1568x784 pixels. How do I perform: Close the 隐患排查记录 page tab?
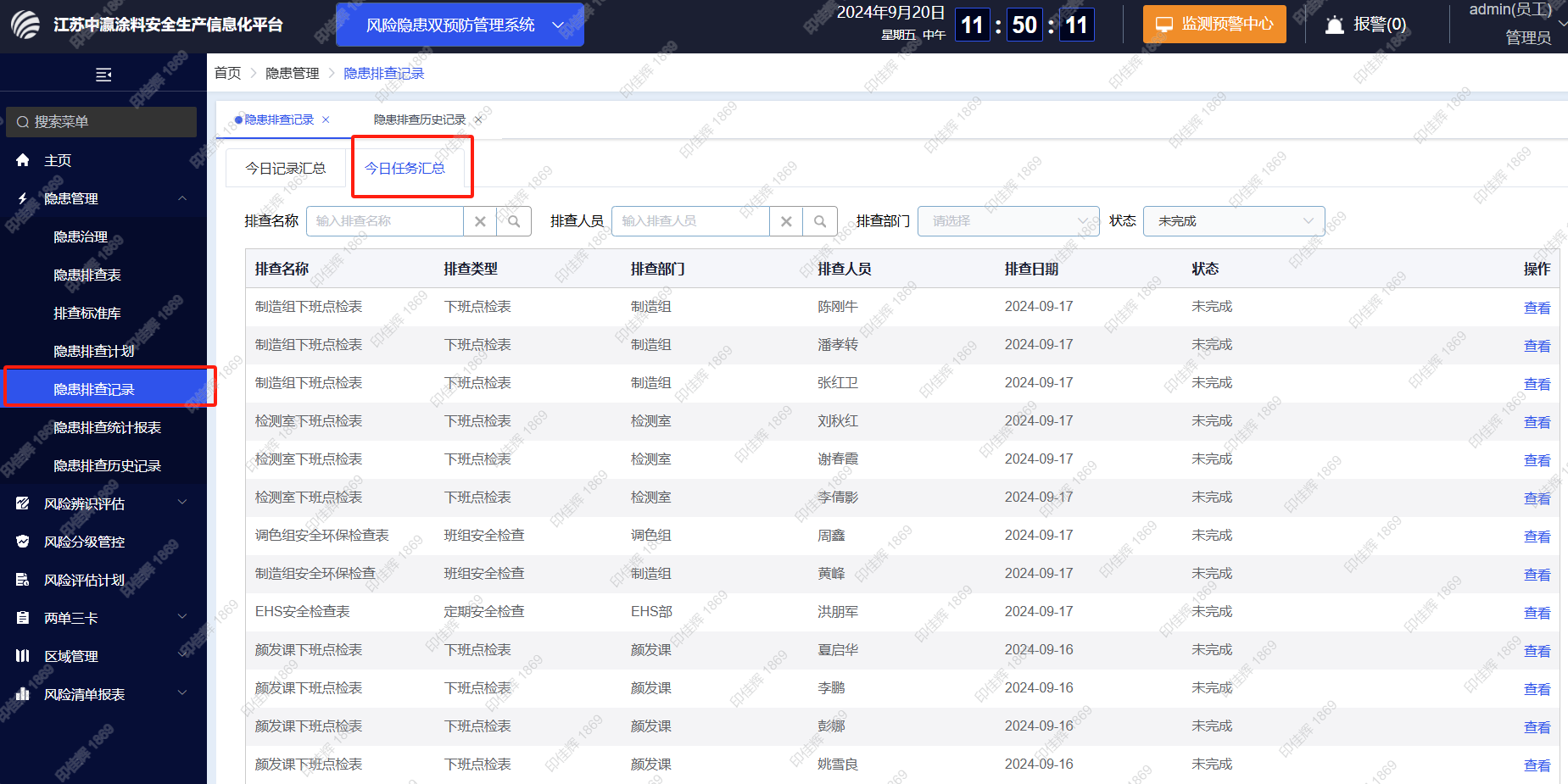tap(326, 120)
